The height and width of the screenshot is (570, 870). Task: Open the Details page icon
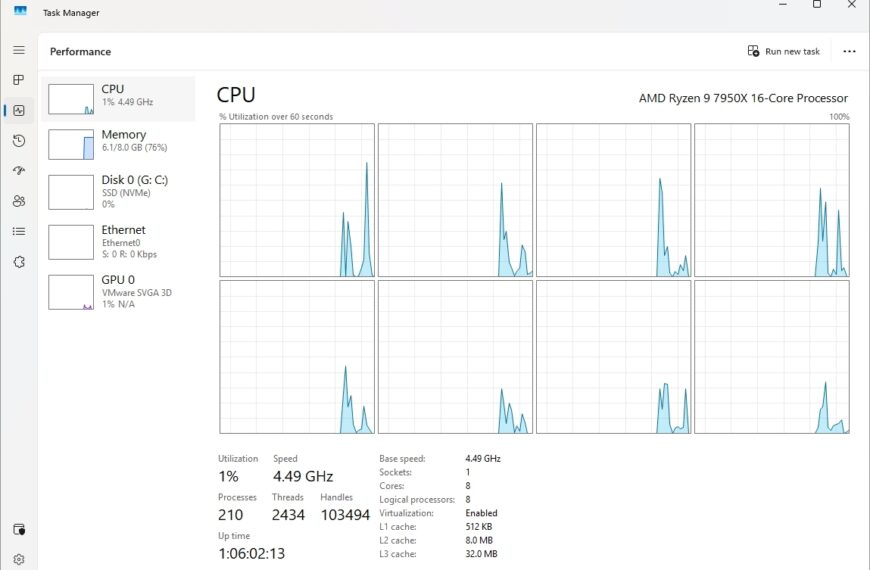[19, 231]
